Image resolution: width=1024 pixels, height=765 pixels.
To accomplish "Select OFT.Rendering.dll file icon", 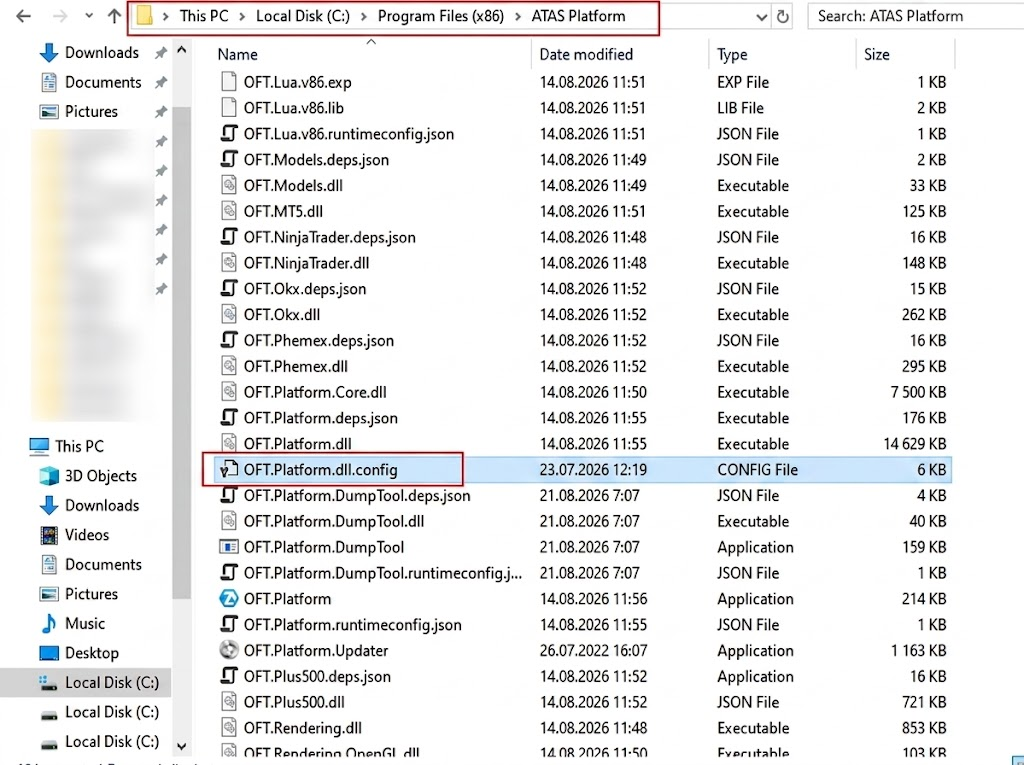I will coord(229,728).
